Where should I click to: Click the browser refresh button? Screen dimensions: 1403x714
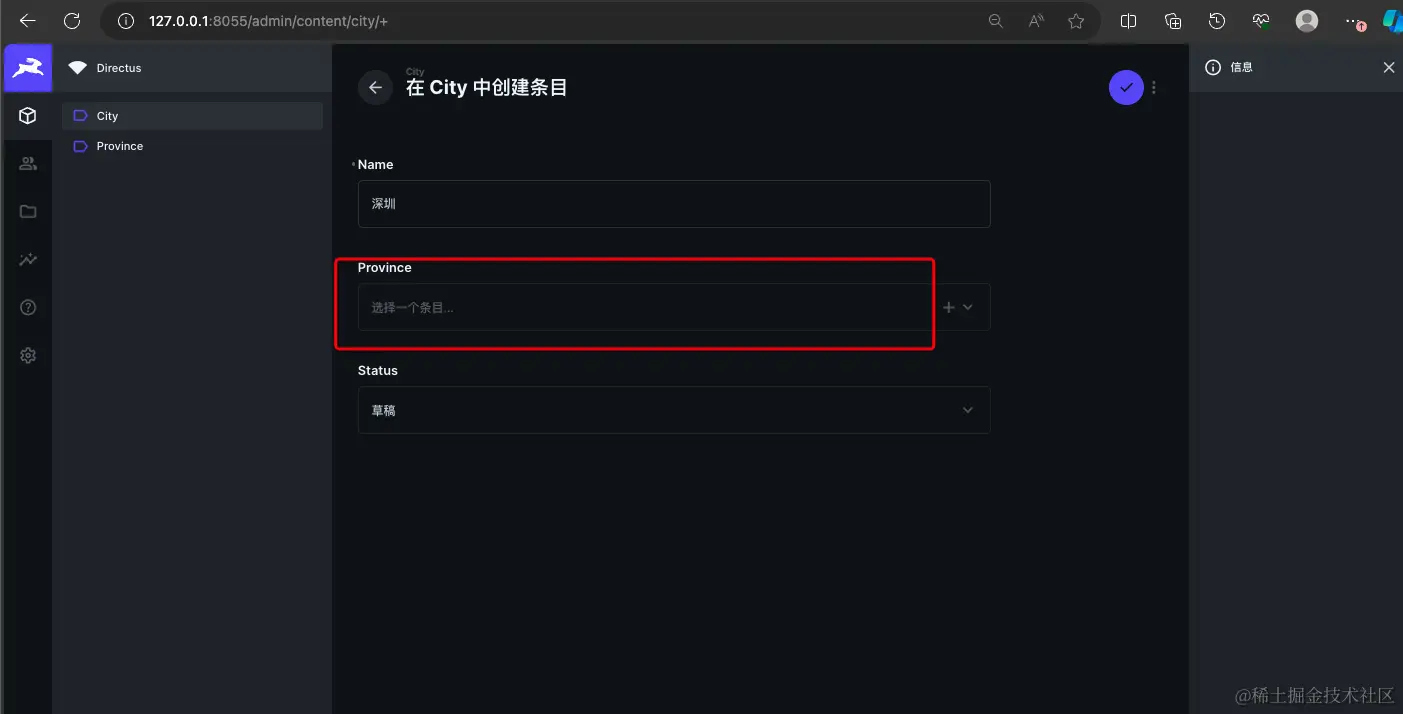click(72, 21)
